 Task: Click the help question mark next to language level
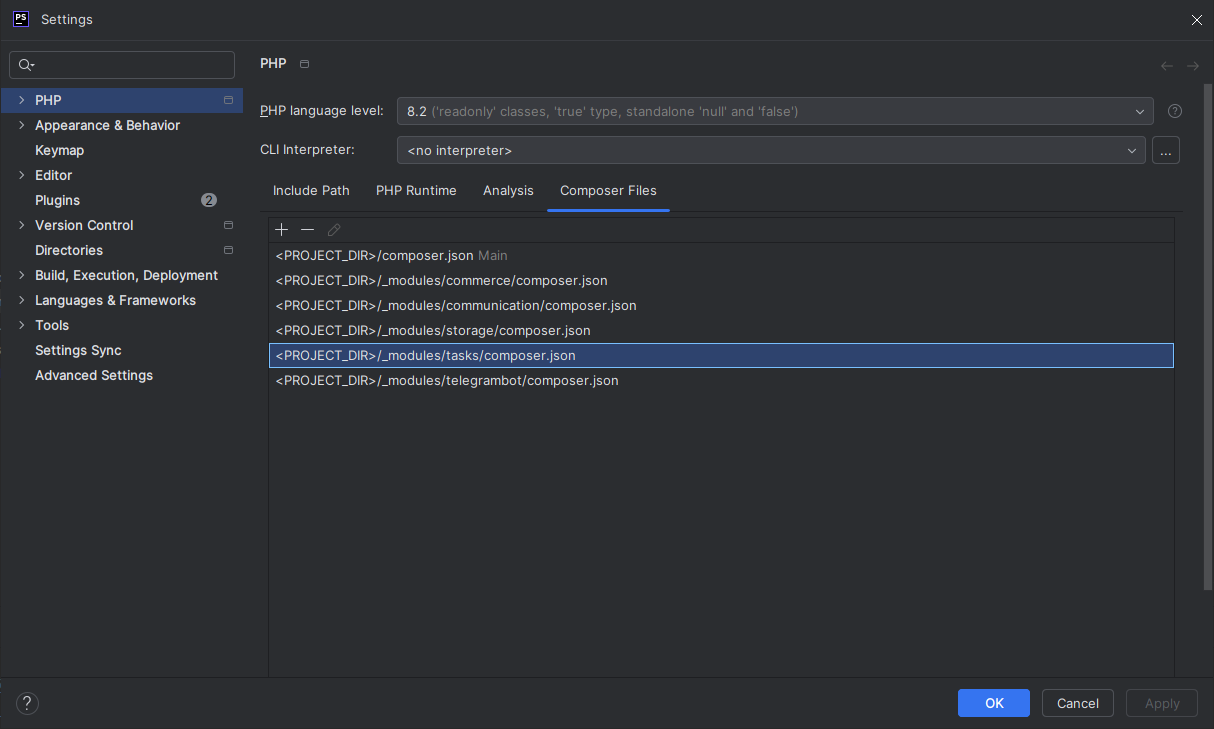pyautogui.click(x=1175, y=111)
